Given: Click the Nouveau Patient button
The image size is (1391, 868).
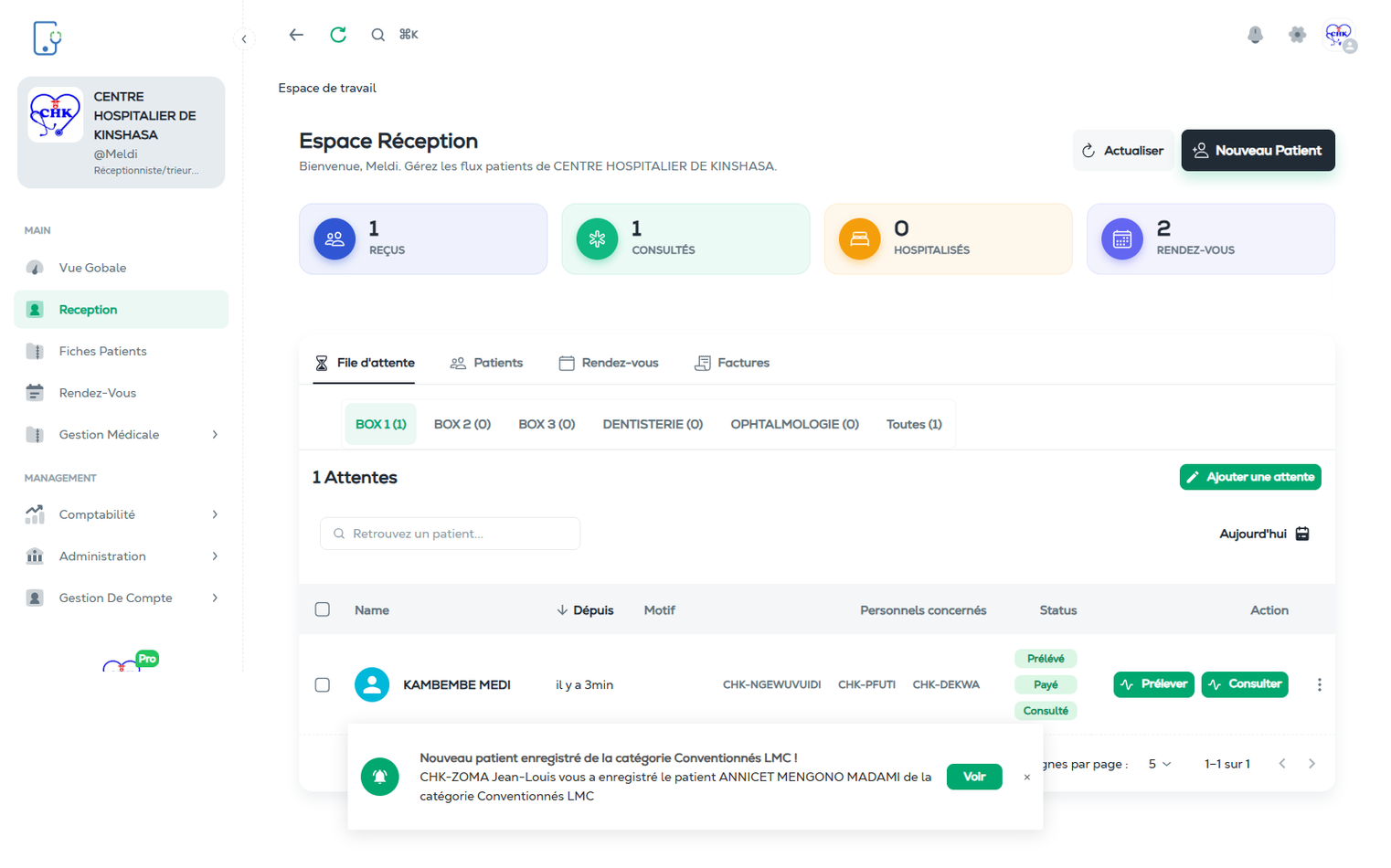Looking at the screenshot, I should 1258,151.
